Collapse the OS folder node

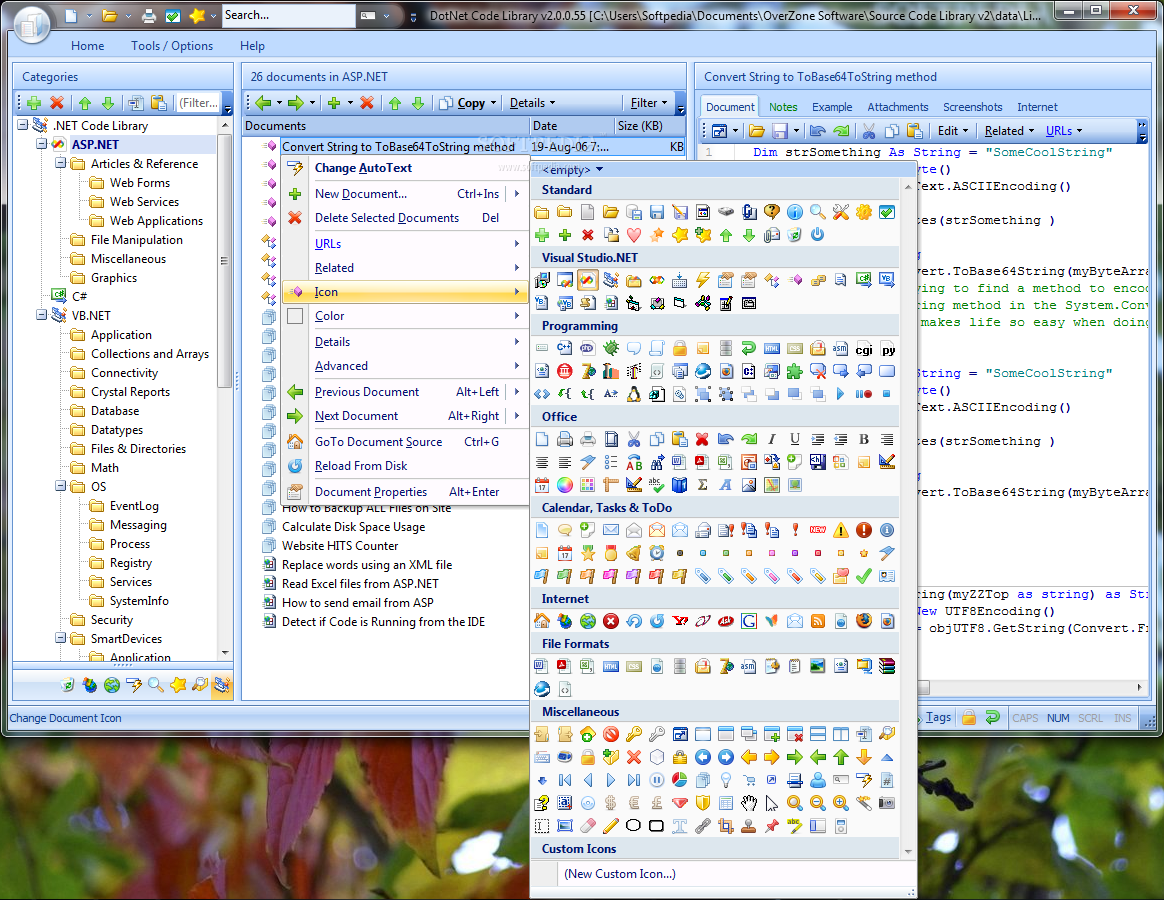(60, 486)
